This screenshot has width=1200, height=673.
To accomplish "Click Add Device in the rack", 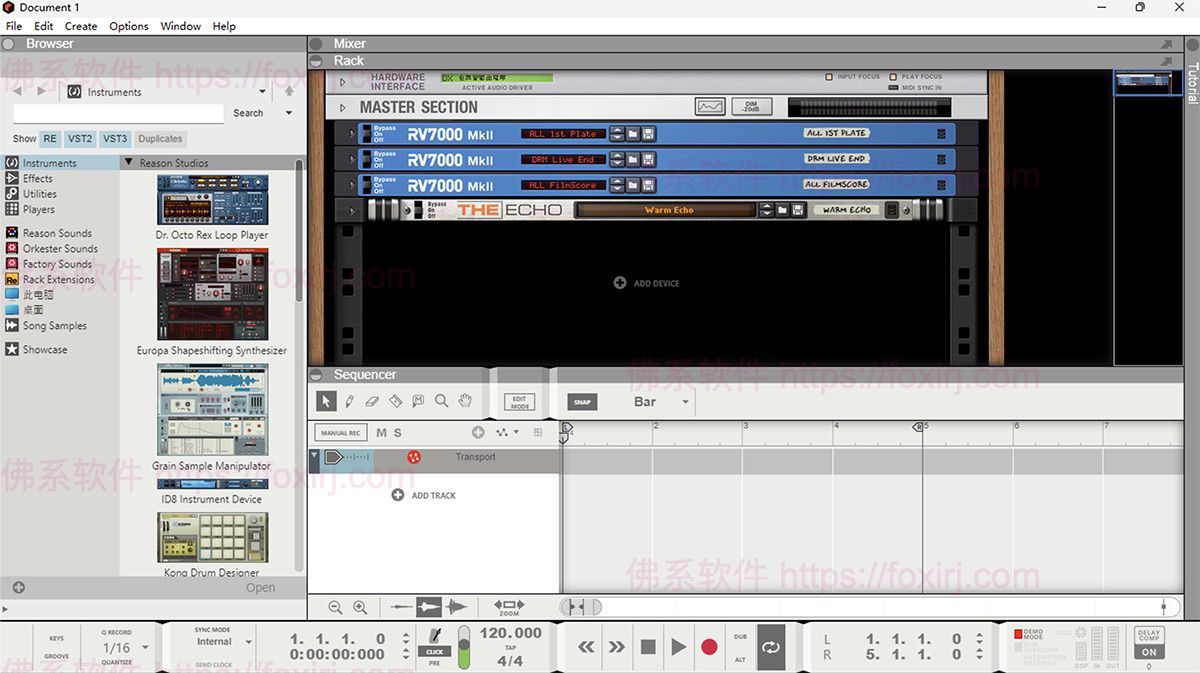I will point(647,283).
